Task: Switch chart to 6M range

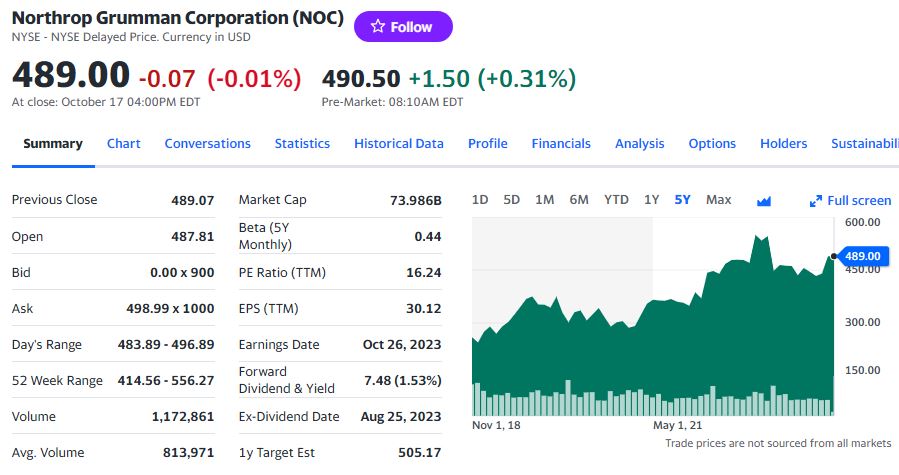Action: [579, 200]
